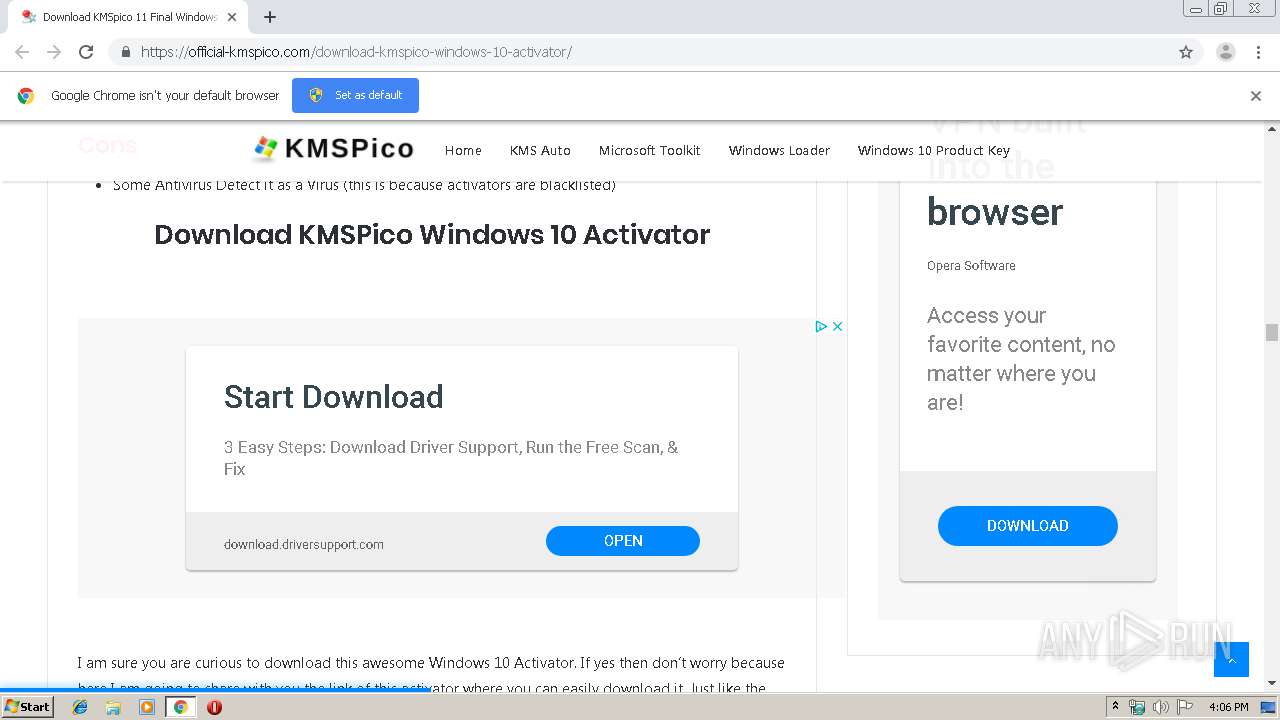Image resolution: width=1280 pixels, height=720 pixels.
Task: Click the 4:06 PM taskbar clock
Action: pyautogui.click(x=1229, y=707)
